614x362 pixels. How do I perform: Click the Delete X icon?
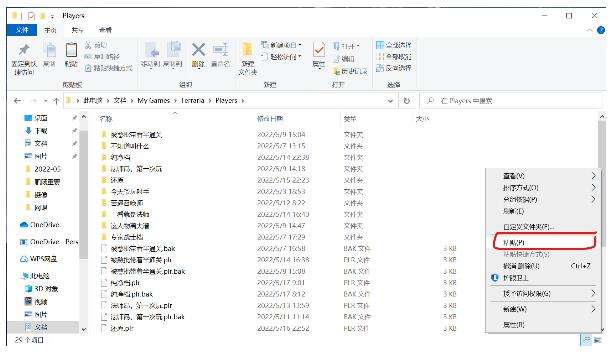(199, 50)
